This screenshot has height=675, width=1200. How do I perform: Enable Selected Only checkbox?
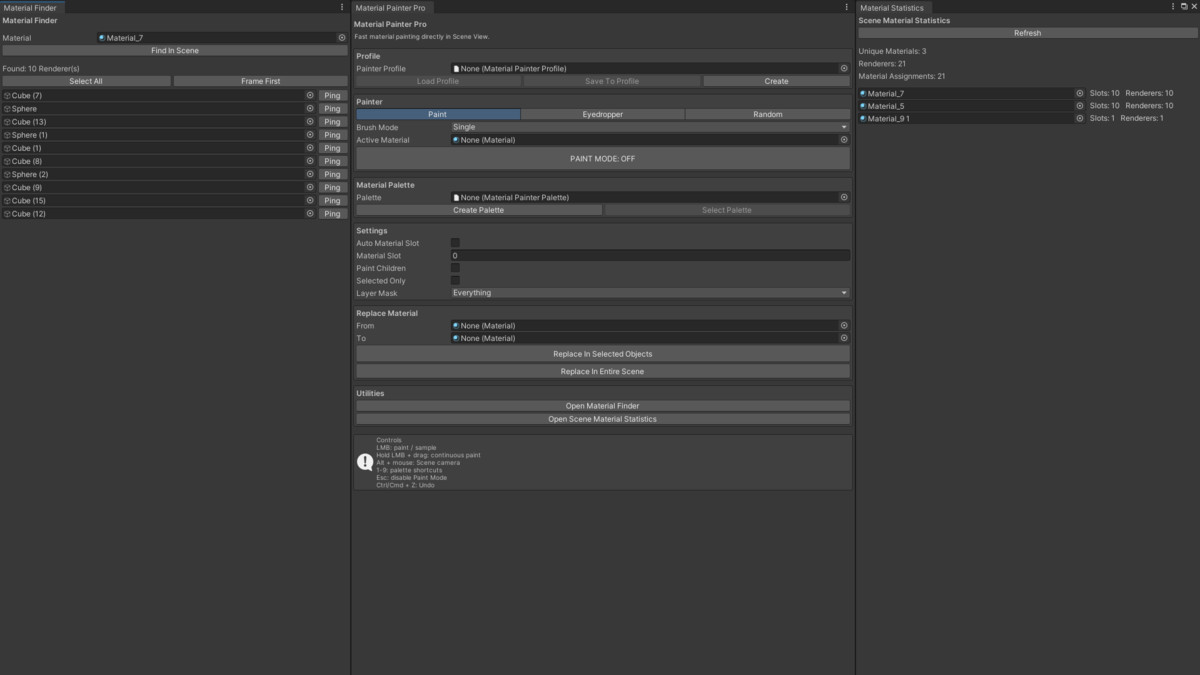(455, 280)
